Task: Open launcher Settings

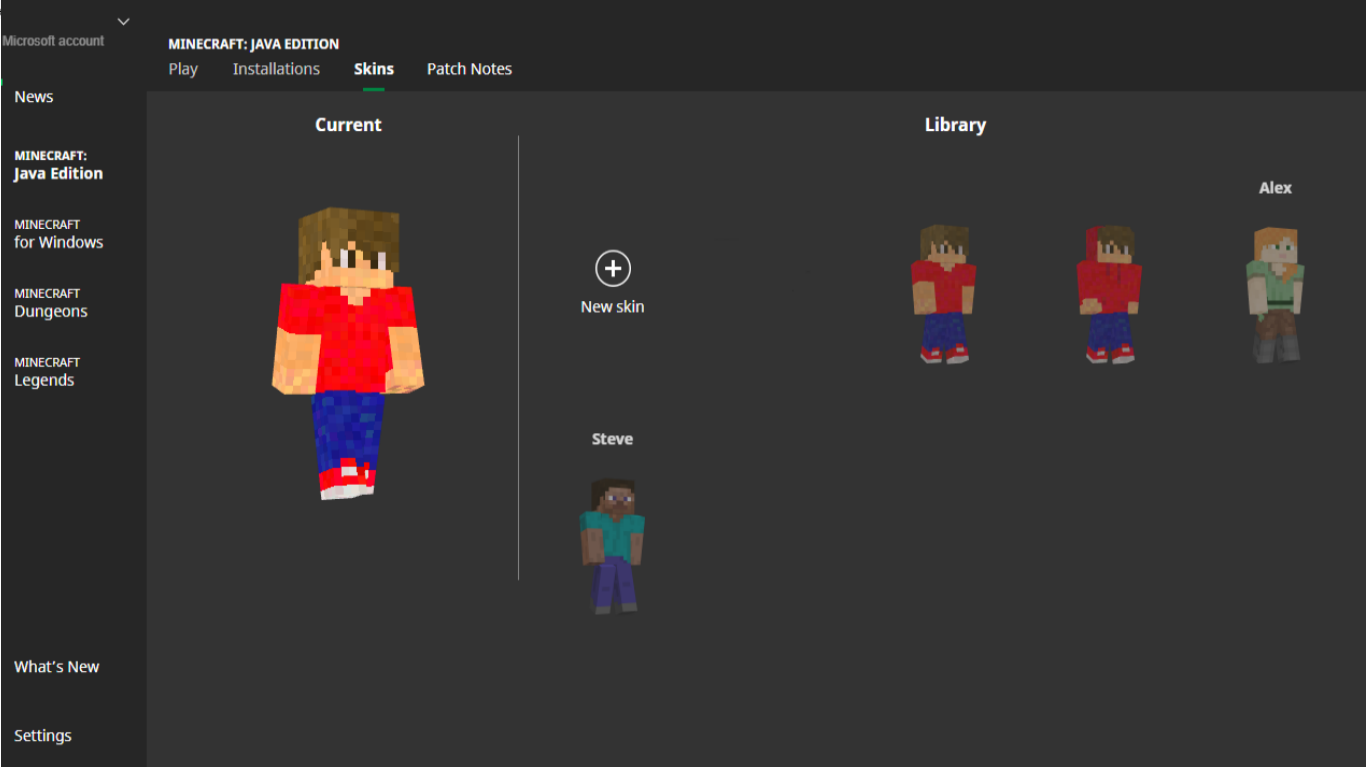Action: [43, 736]
